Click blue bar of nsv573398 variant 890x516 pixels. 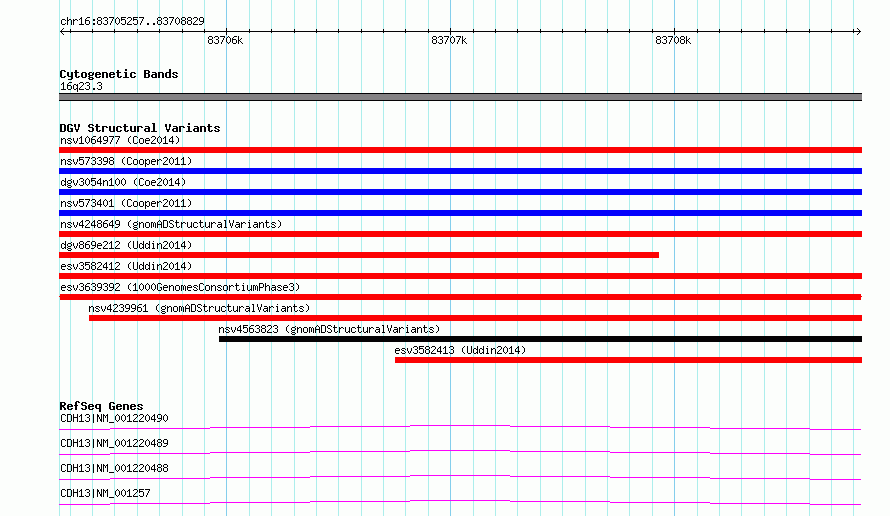(x=460, y=171)
